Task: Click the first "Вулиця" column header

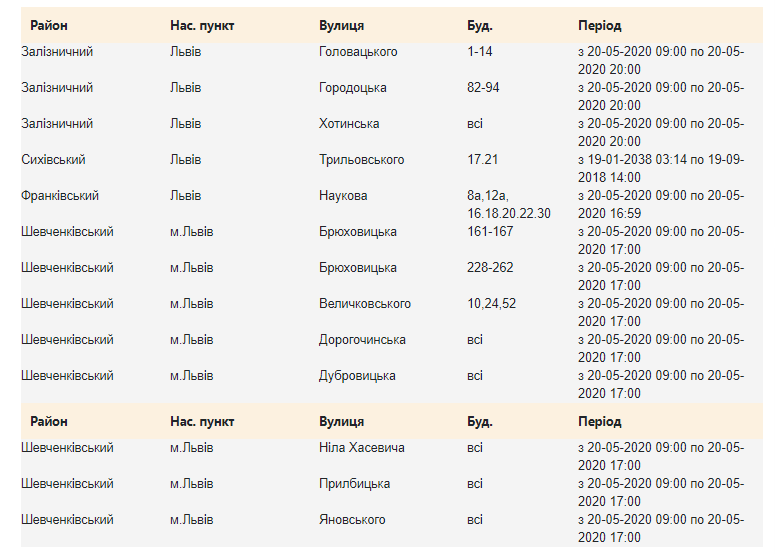Action: [341, 25]
